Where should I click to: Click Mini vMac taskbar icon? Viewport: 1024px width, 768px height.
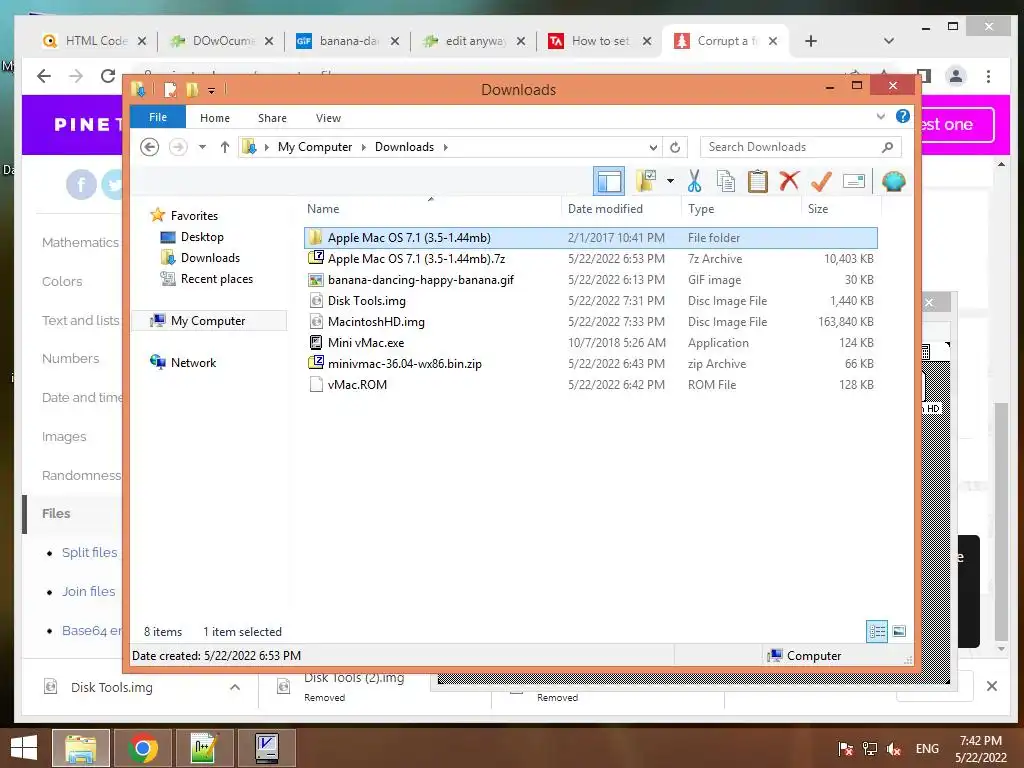(266, 748)
